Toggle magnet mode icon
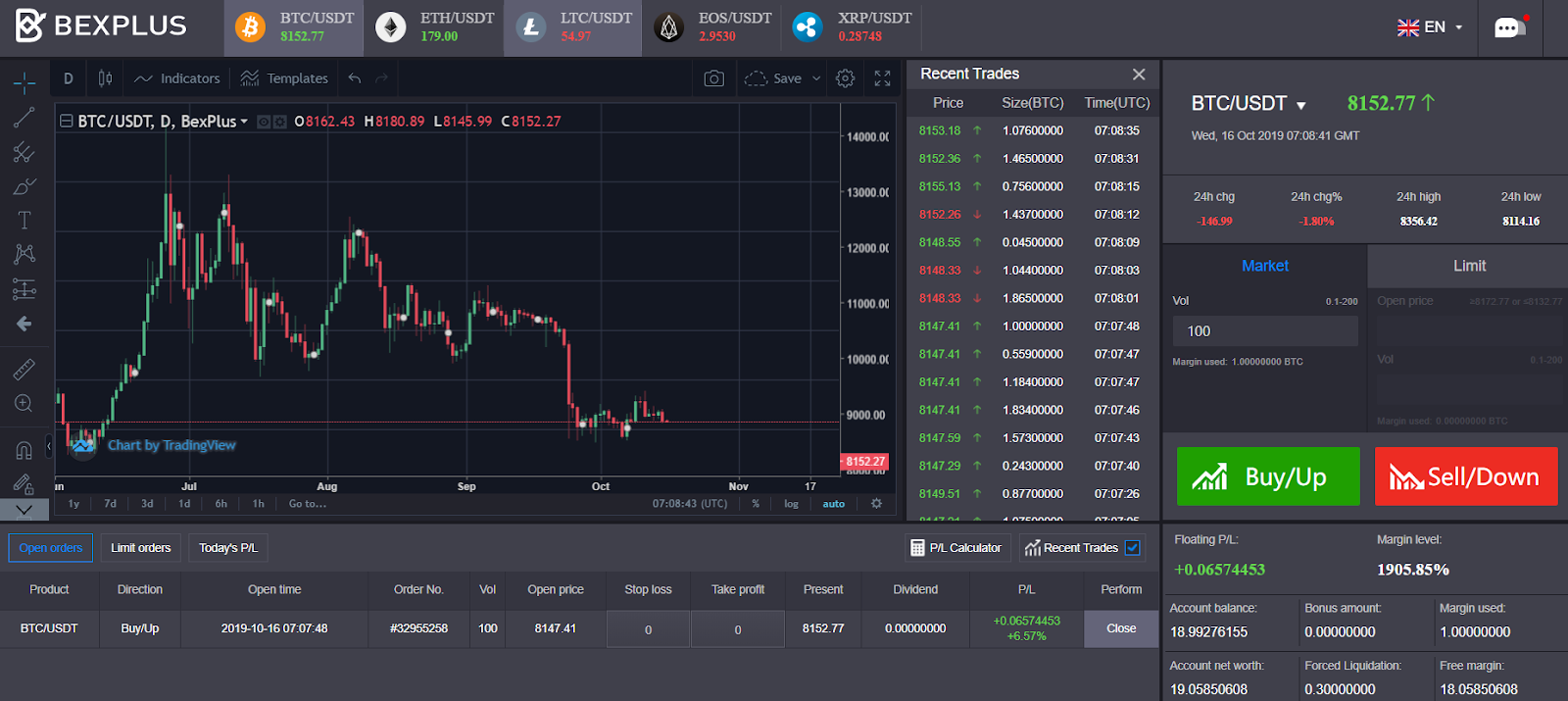The image size is (1568, 701). [x=24, y=450]
